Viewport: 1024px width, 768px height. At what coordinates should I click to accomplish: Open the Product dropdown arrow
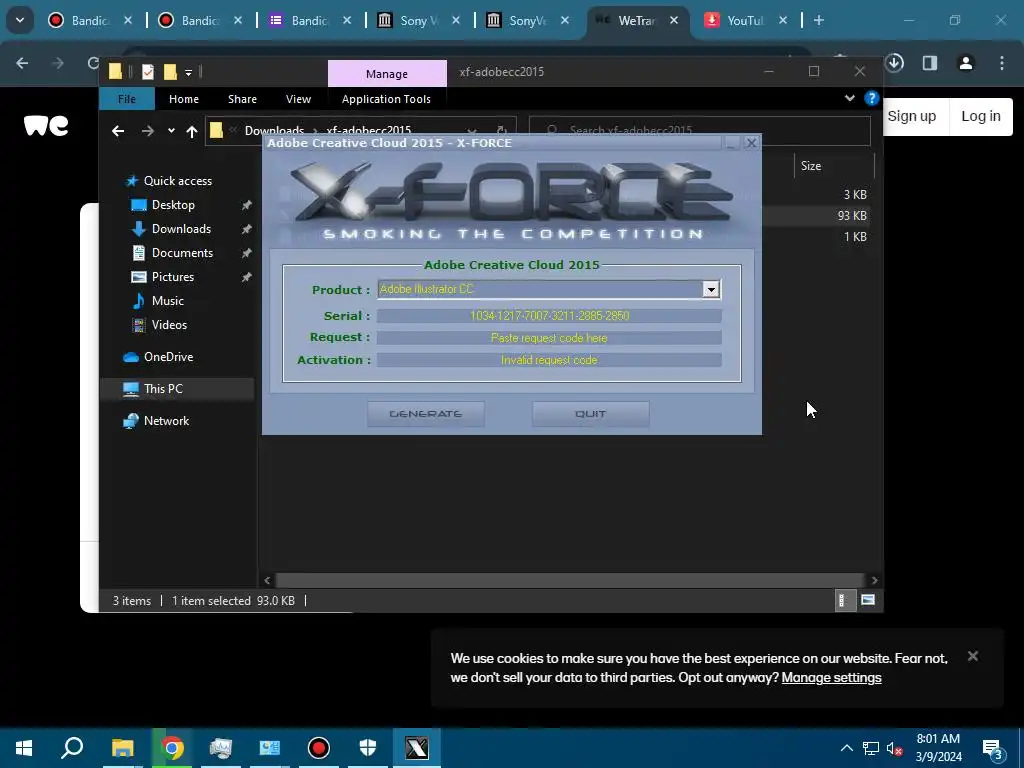pos(711,289)
